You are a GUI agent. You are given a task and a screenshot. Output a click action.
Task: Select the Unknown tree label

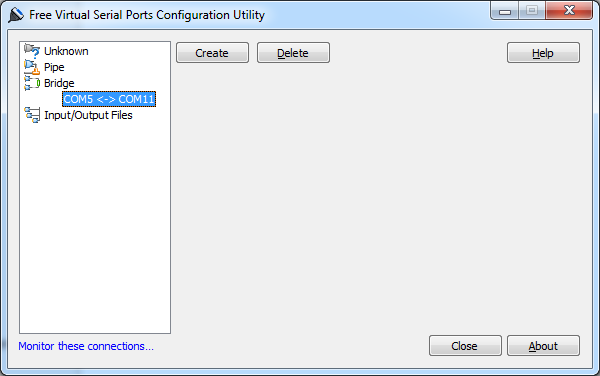66,51
